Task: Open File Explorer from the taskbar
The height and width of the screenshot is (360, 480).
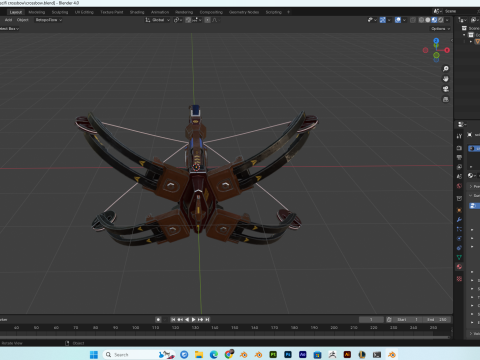Action: (x=199, y=354)
